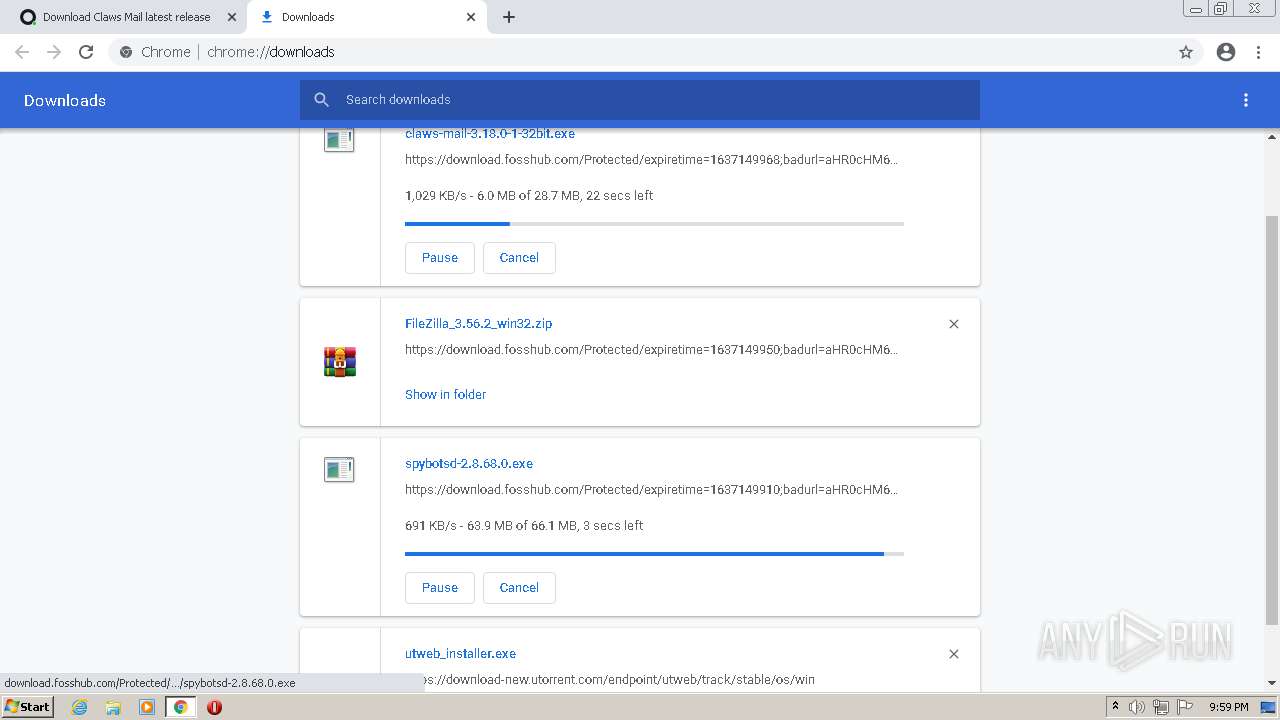
Task: Open spybotsd-2.8.68.0.exe file link
Action: pos(469,463)
